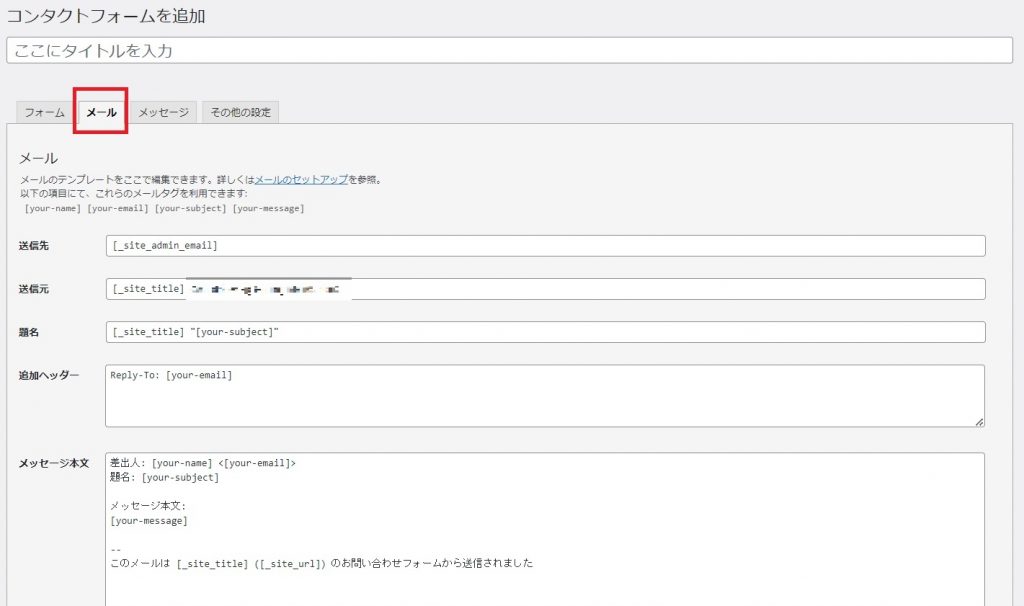Open the メッセージ tab
The image size is (1024, 606).
point(163,112)
